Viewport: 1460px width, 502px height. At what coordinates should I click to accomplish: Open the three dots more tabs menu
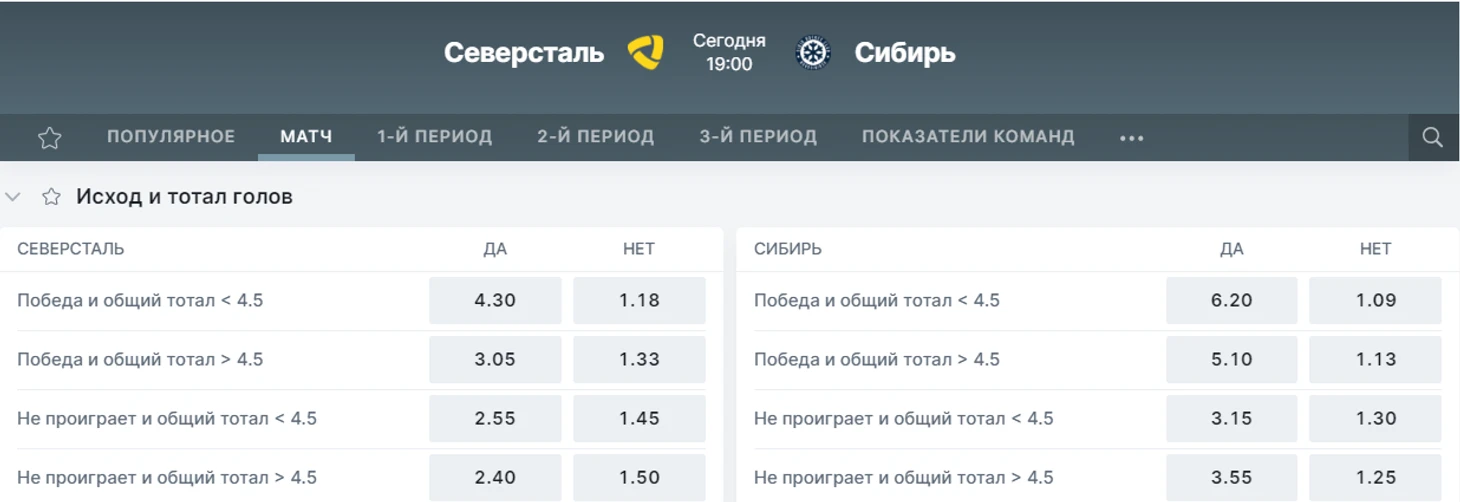[x=1132, y=138]
